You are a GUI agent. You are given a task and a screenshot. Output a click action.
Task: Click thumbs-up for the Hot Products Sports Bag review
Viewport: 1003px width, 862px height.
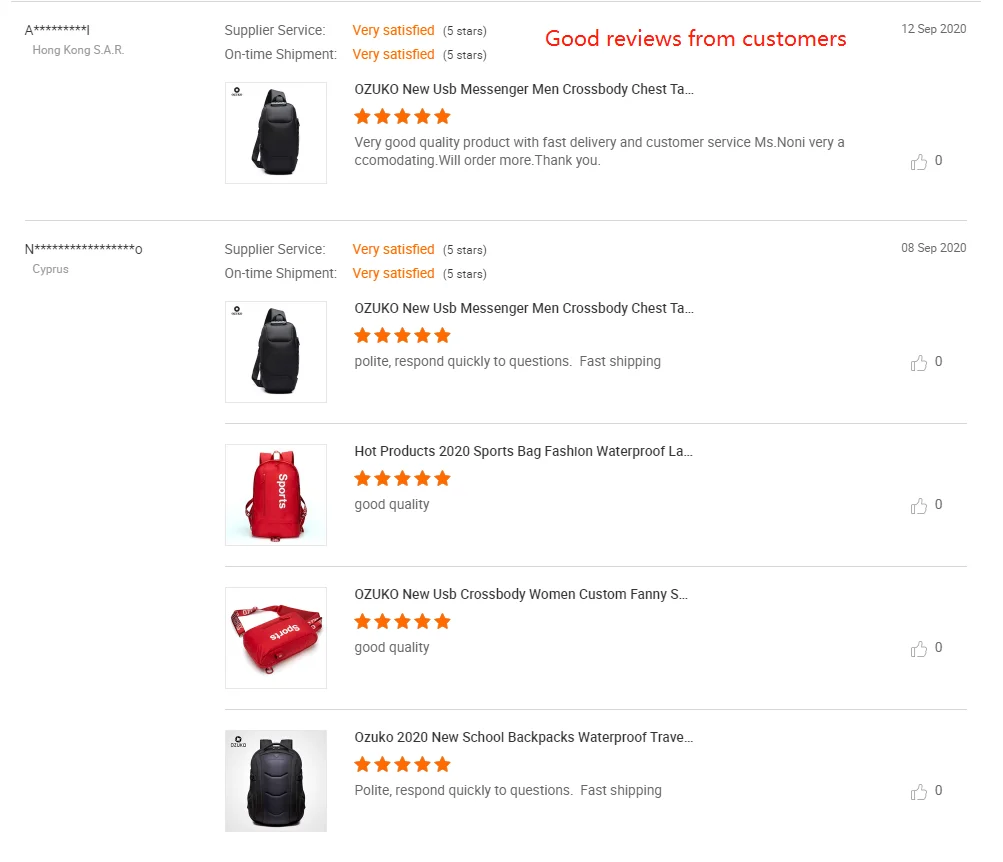(x=919, y=506)
